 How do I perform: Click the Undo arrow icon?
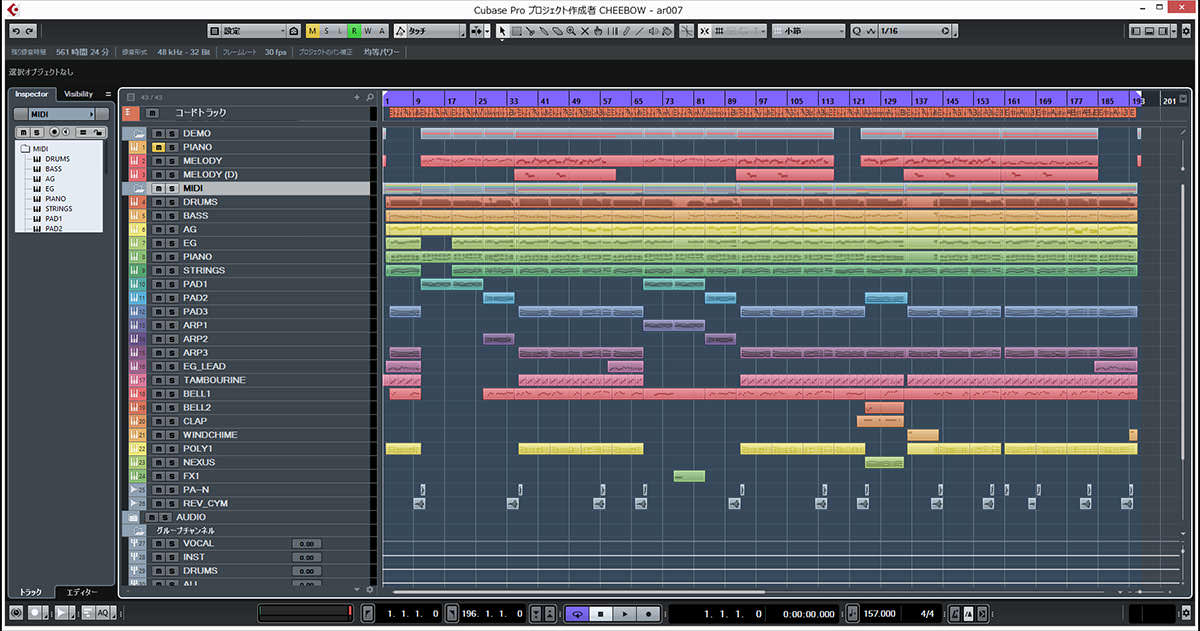point(14,31)
